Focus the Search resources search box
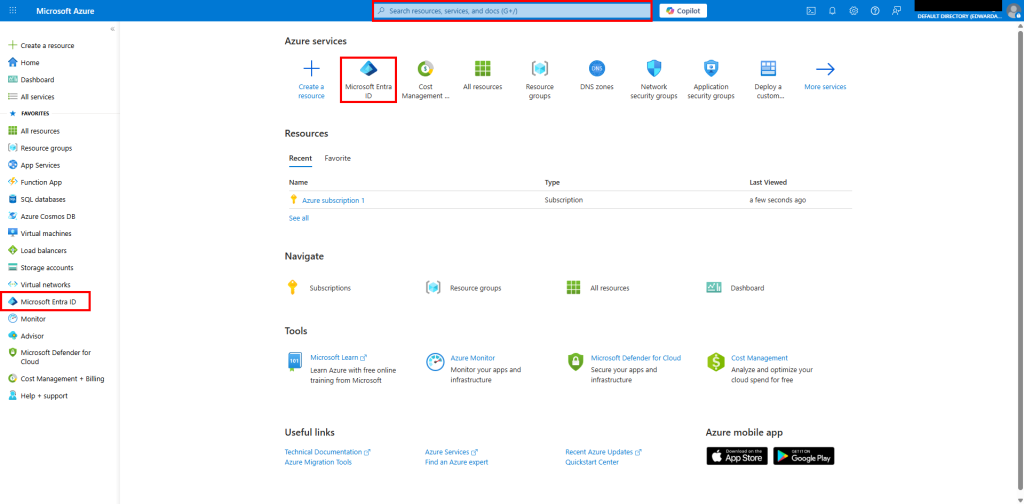This screenshot has height=504, width=1024. (x=512, y=11)
